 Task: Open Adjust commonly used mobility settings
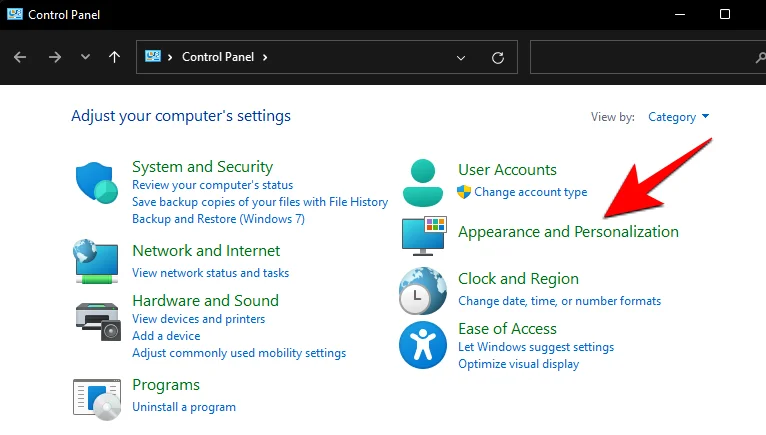coord(239,353)
